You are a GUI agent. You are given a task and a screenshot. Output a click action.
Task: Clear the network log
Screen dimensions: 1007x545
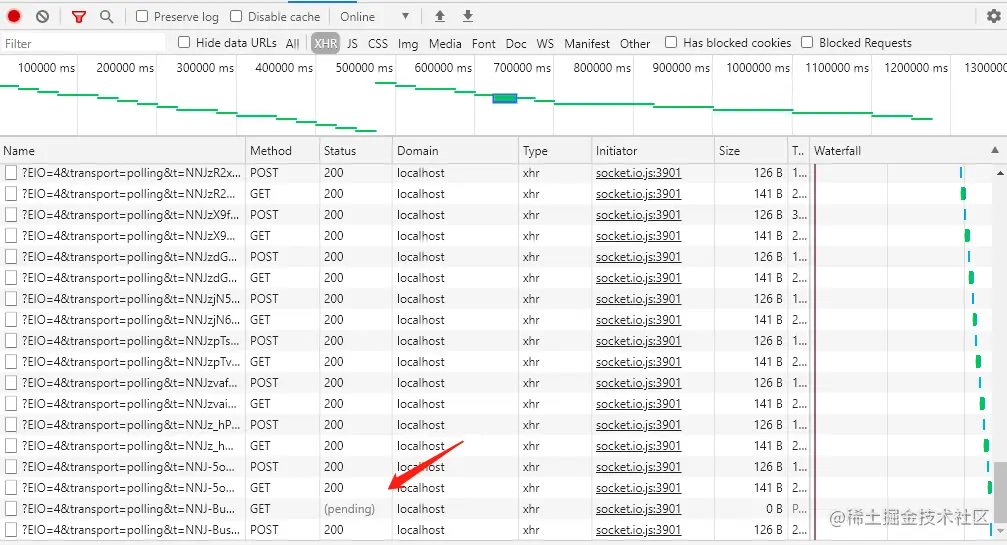point(42,17)
